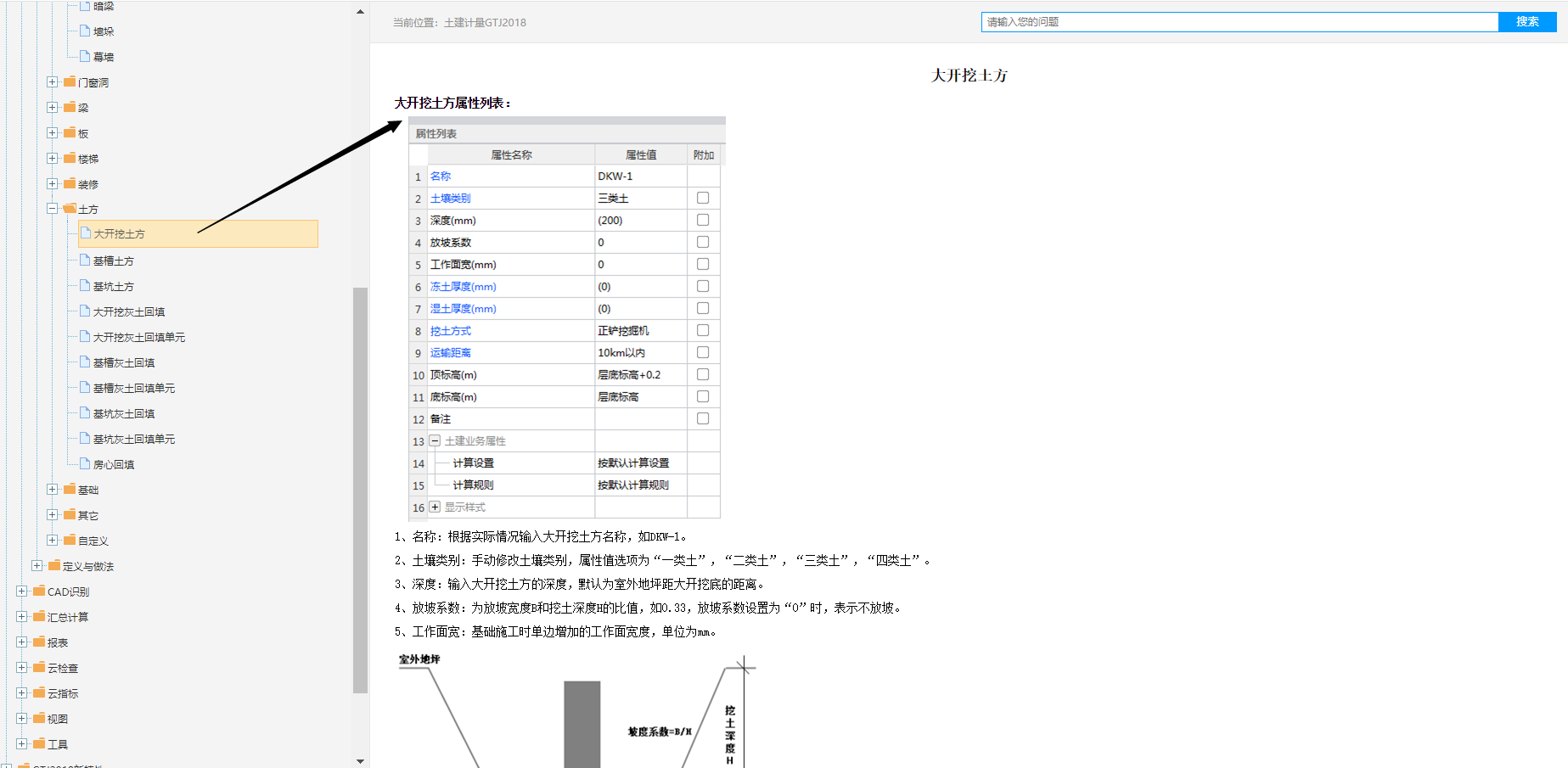1568x768 pixels.
Task: Click the 报表 folder icon
Action: (x=39, y=642)
